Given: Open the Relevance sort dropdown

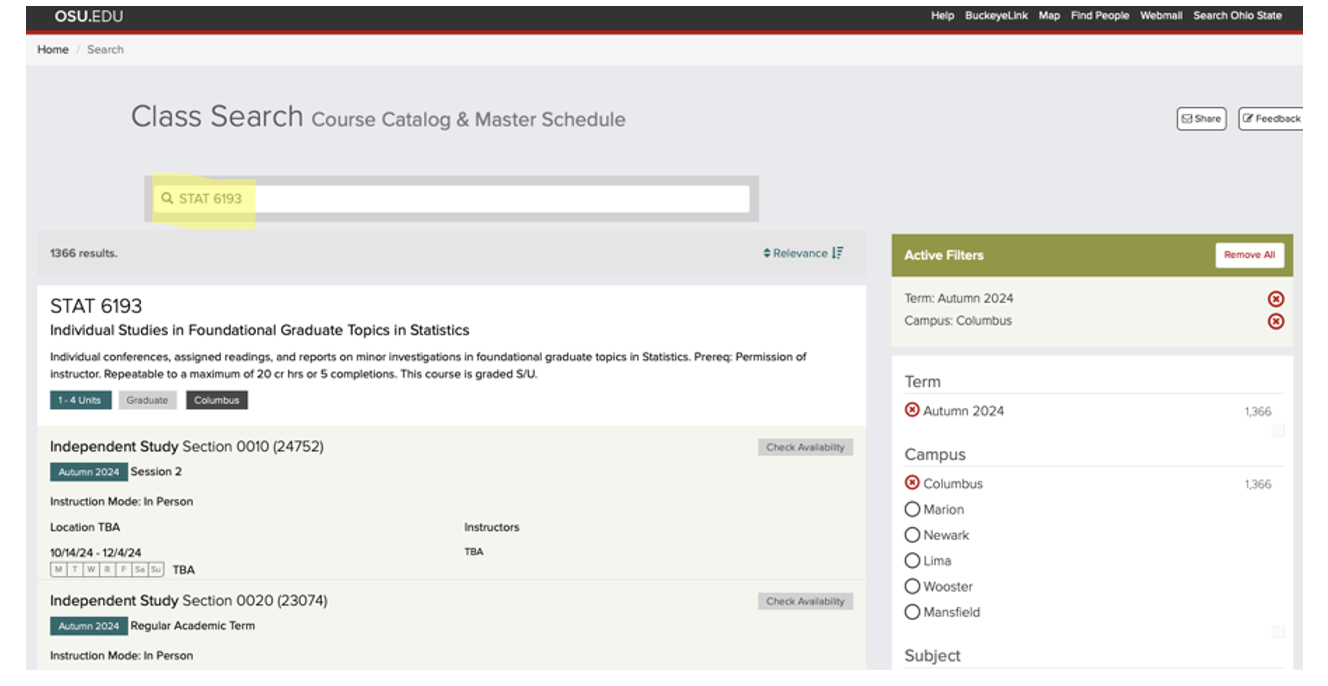Looking at the screenshot, I should (x=796, y=253).
